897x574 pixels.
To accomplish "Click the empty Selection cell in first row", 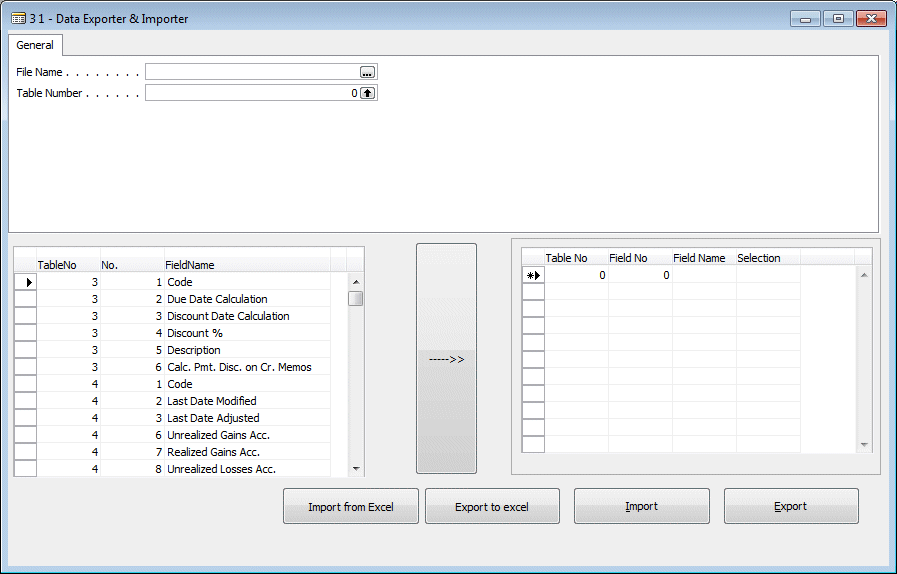I will coord(768,275).
